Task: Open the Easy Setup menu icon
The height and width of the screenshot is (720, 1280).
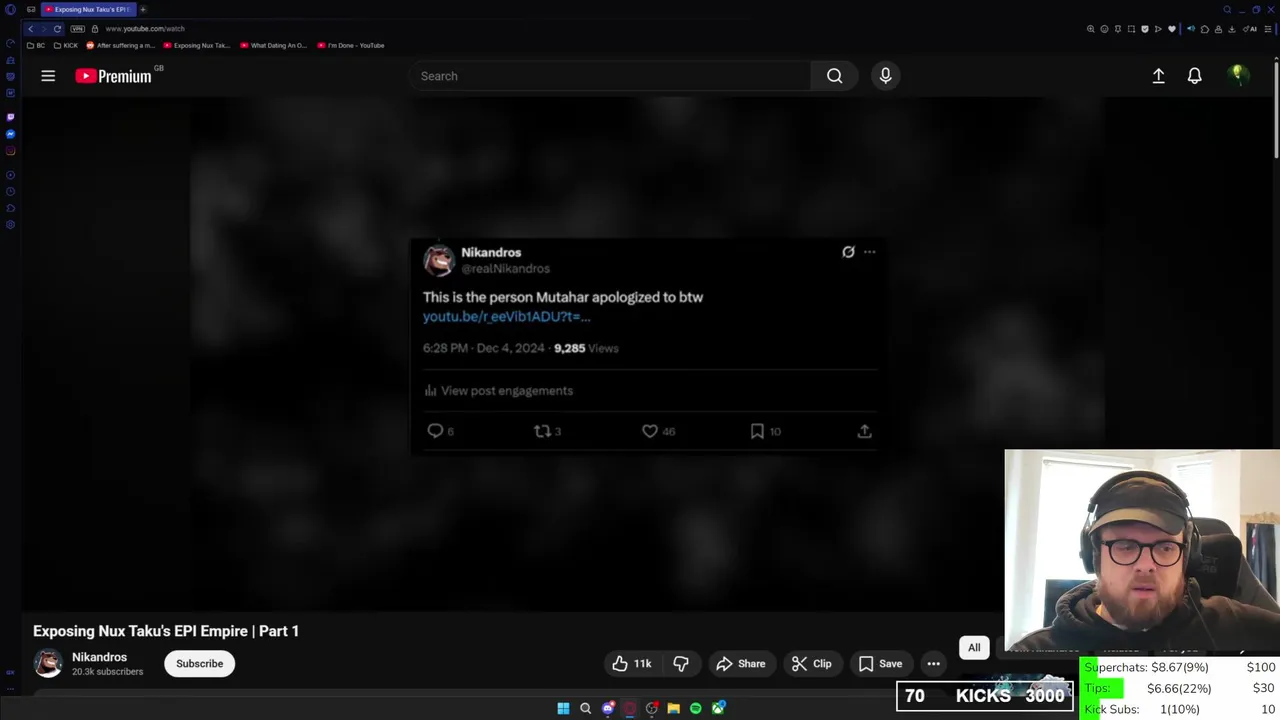Action: 1268,29
